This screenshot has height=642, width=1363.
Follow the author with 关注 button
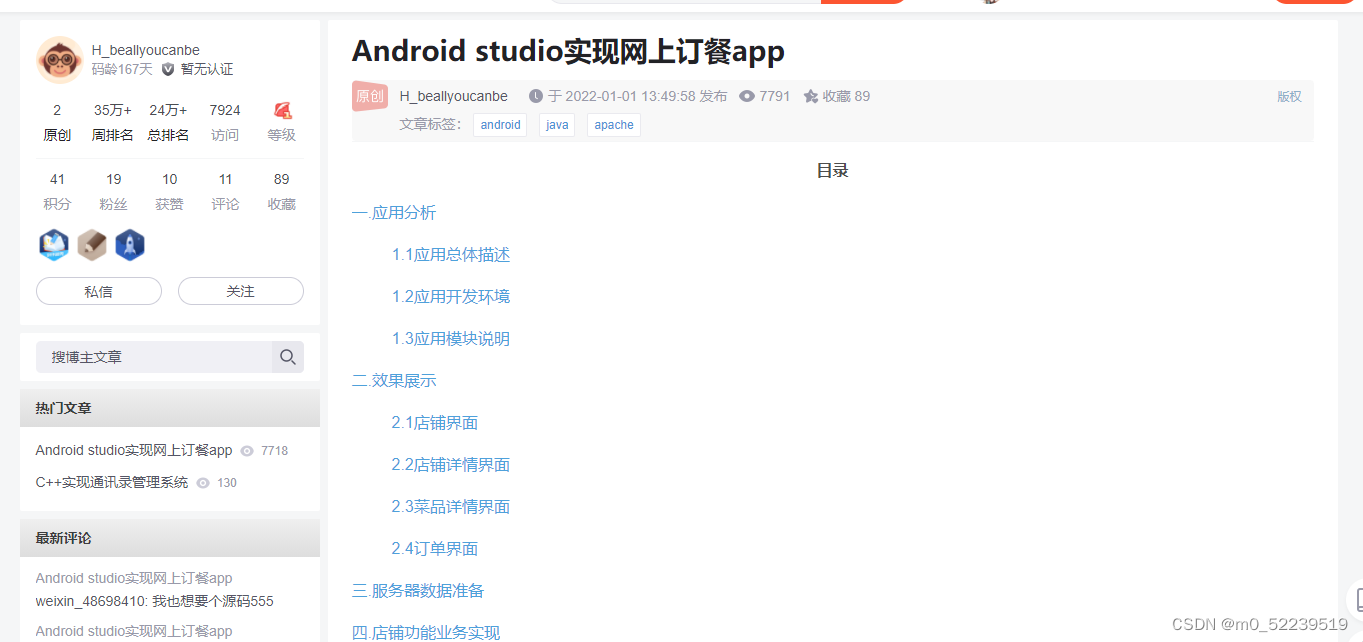[x=241, y=291]
